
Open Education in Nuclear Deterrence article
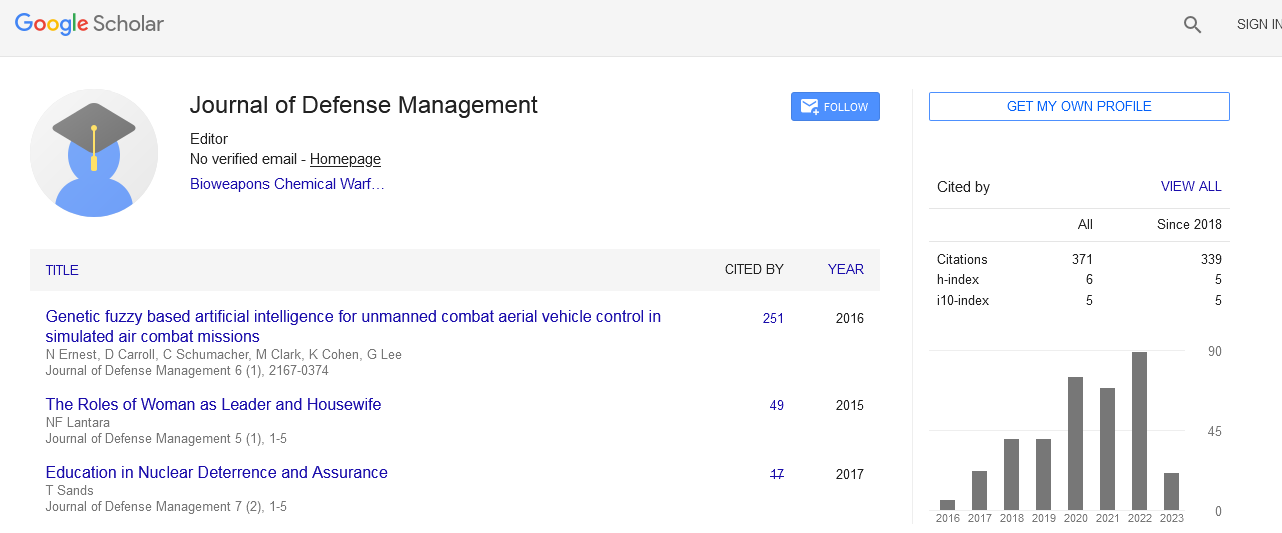[x=216, y=473]
